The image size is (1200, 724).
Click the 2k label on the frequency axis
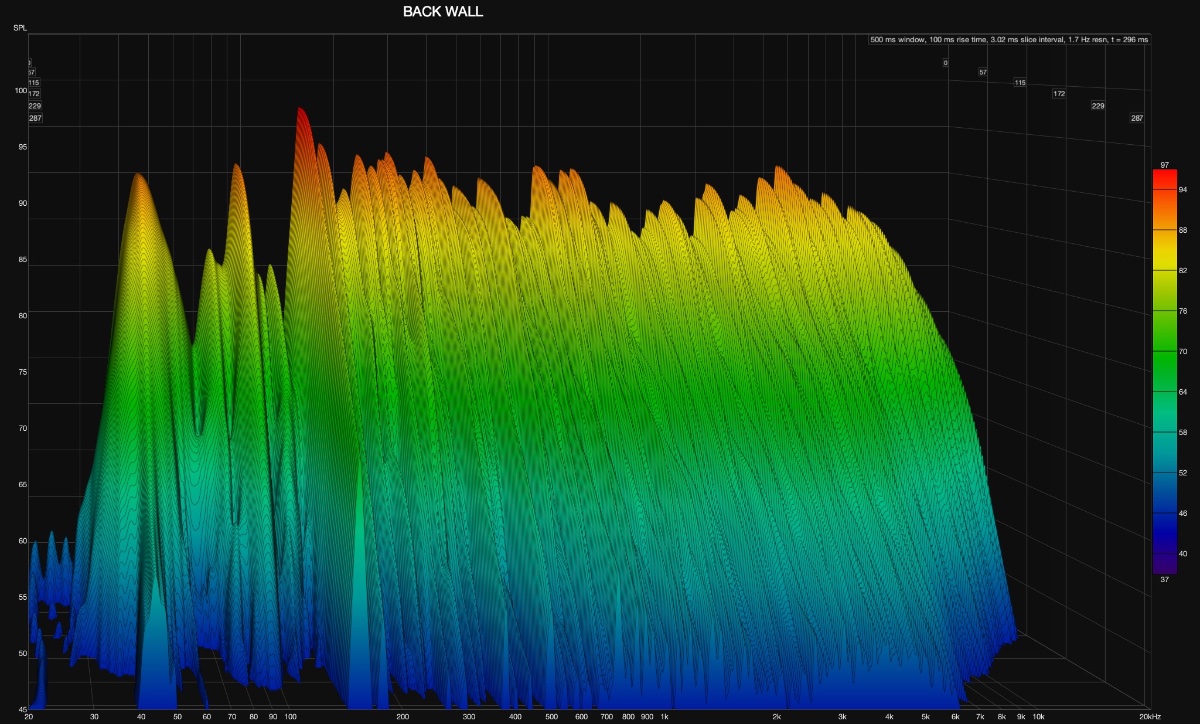[777, 717]
